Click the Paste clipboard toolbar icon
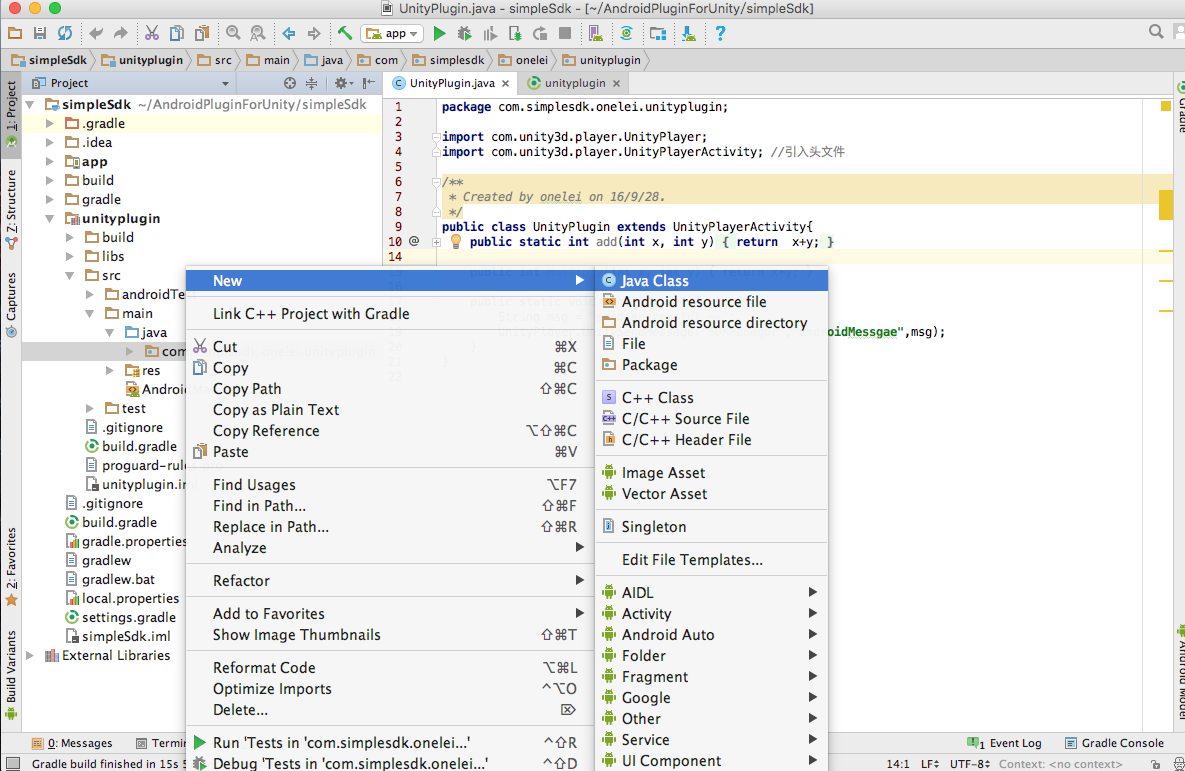Viewport: 1185px width, 771px height. point(202,33)
